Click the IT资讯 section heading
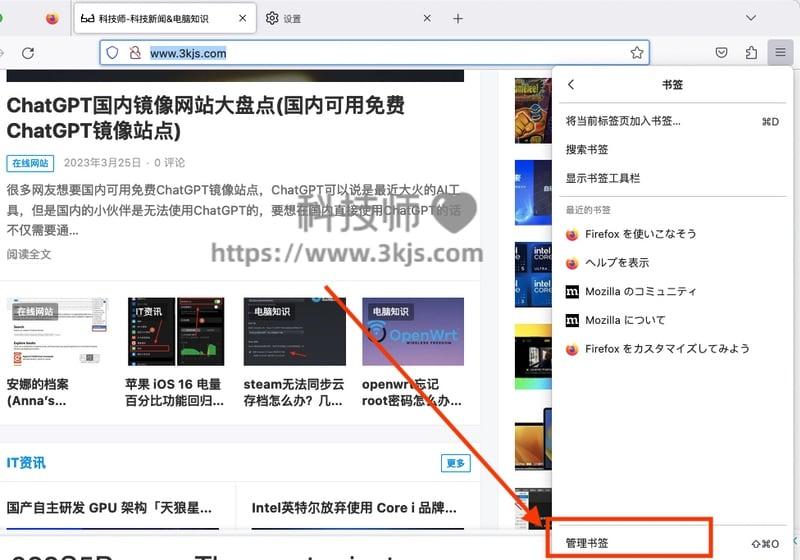This screenshot has width=800, height=560. coord(26,463)
